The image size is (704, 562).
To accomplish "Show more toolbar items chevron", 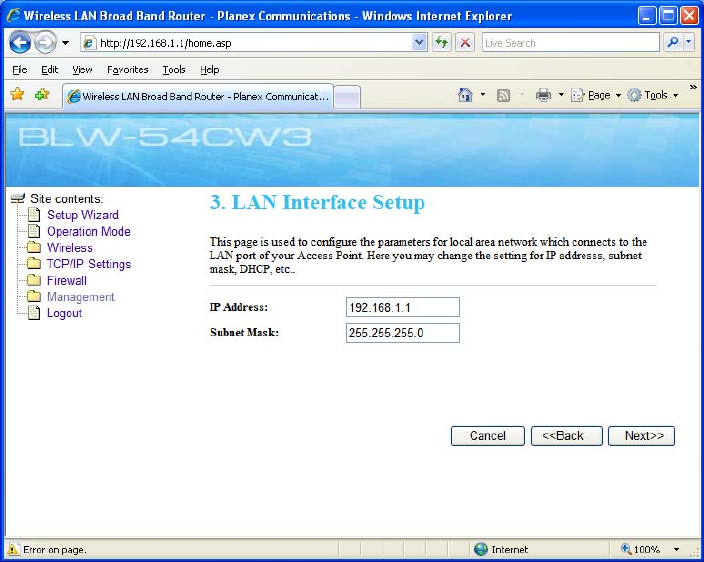I will (693, 87).
